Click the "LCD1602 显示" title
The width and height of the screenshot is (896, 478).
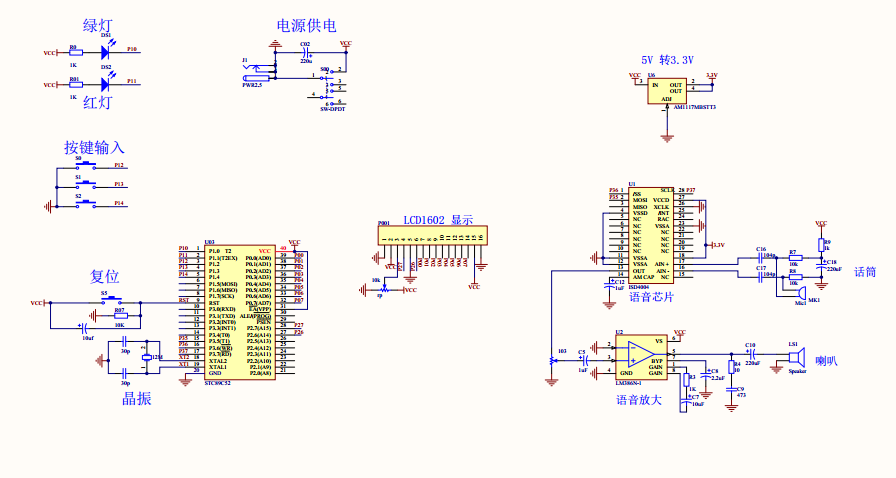tap(438, 220)
